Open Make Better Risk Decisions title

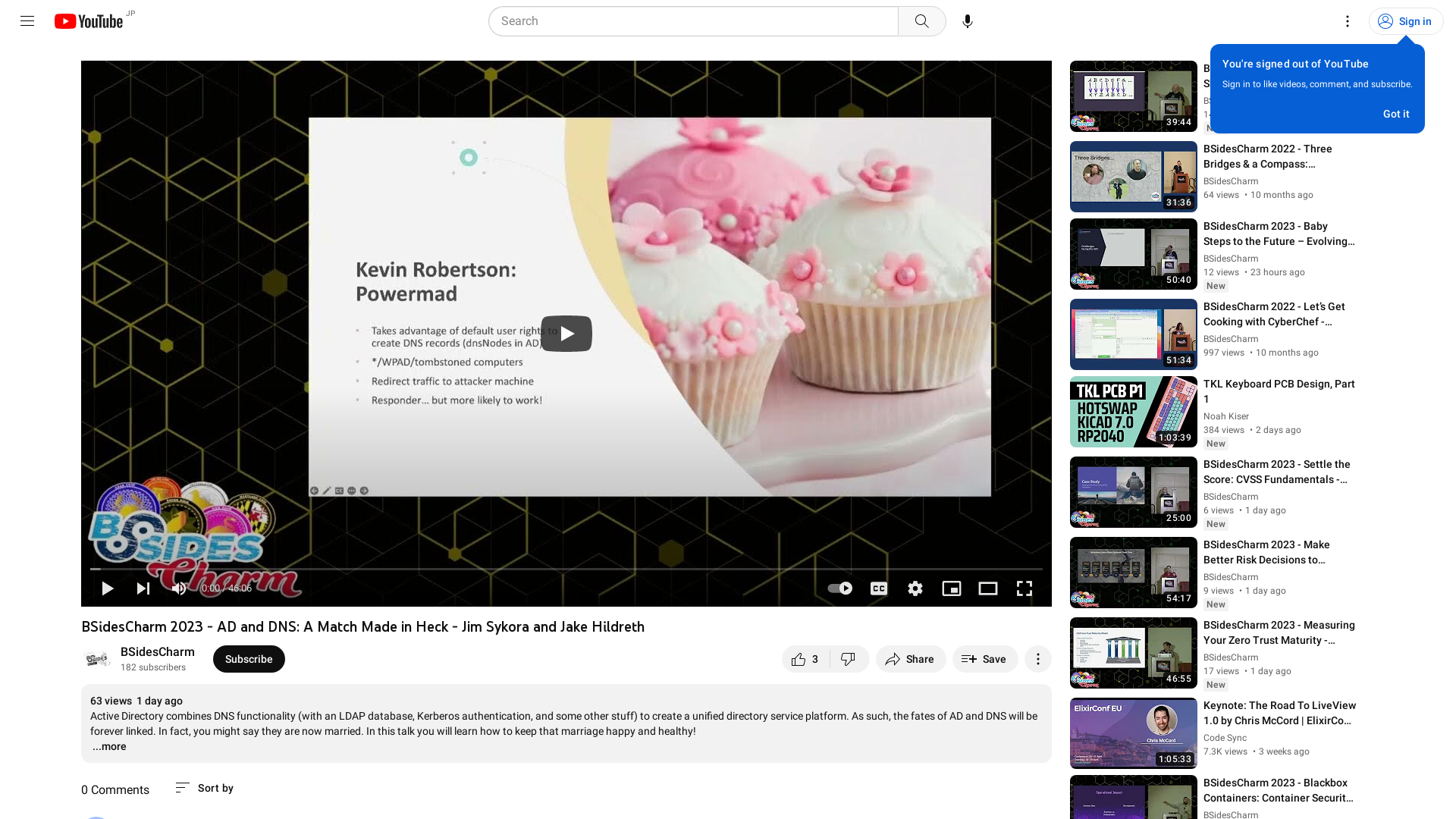[1266, 552]
